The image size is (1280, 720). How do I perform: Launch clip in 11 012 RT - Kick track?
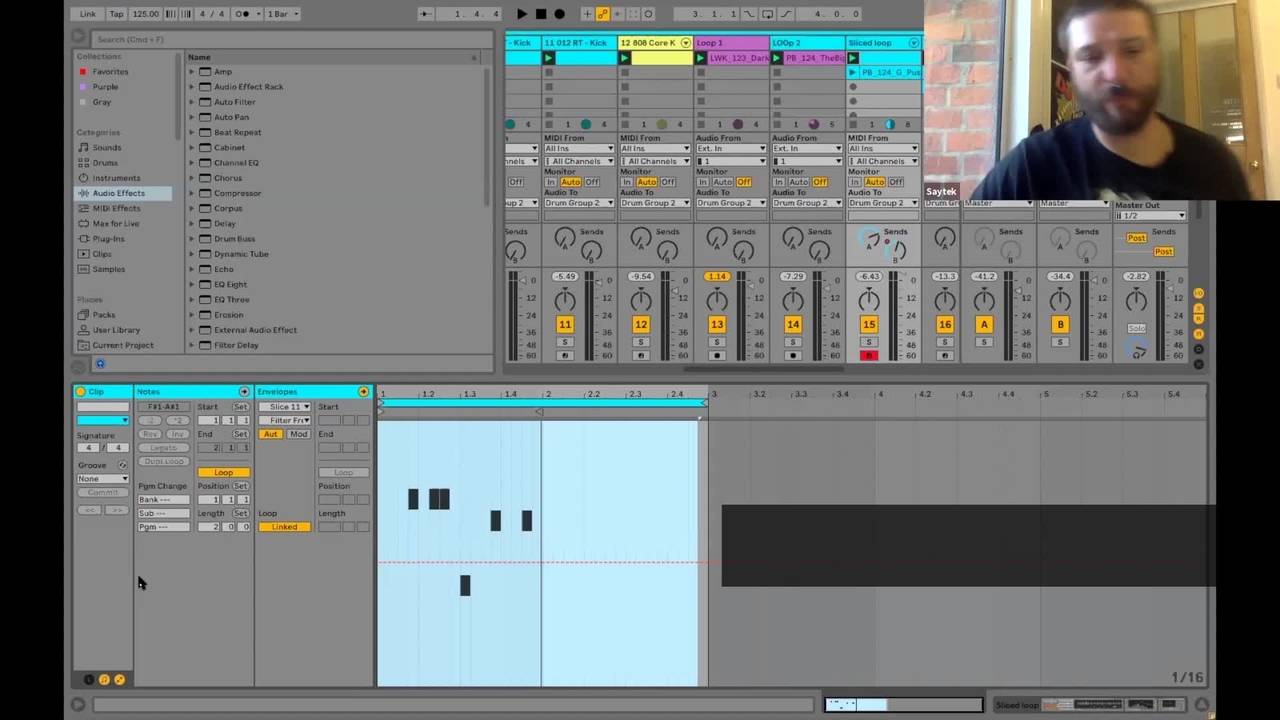(x=548, y=58)
